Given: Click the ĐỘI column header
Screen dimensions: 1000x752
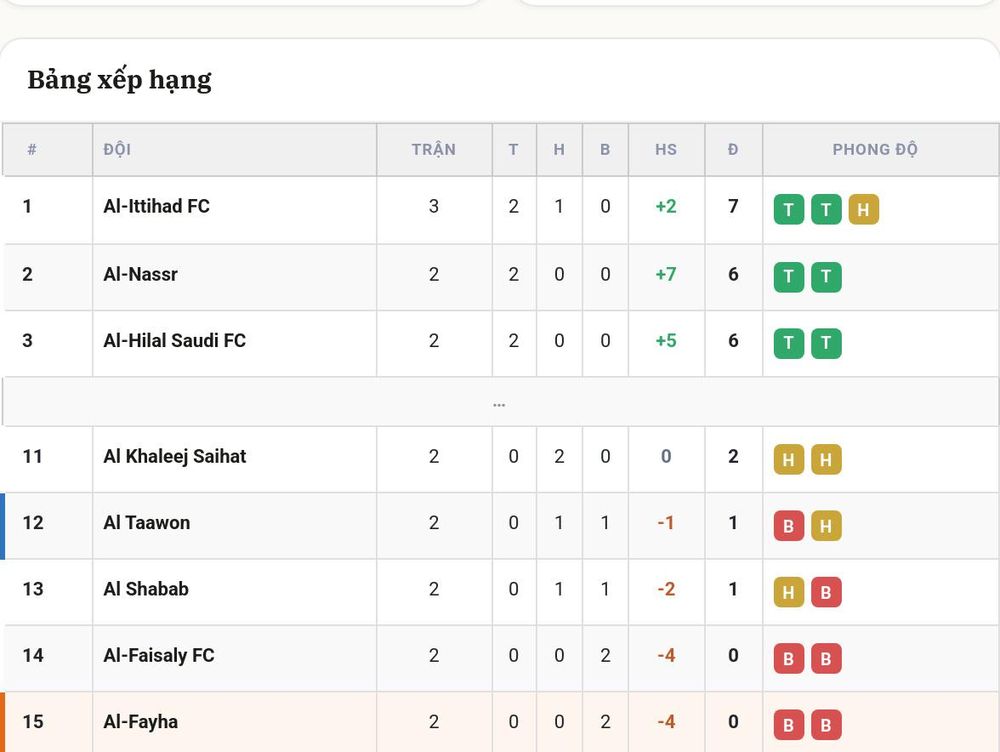Looking at the screenshot, I should click(x=117, y=149).
